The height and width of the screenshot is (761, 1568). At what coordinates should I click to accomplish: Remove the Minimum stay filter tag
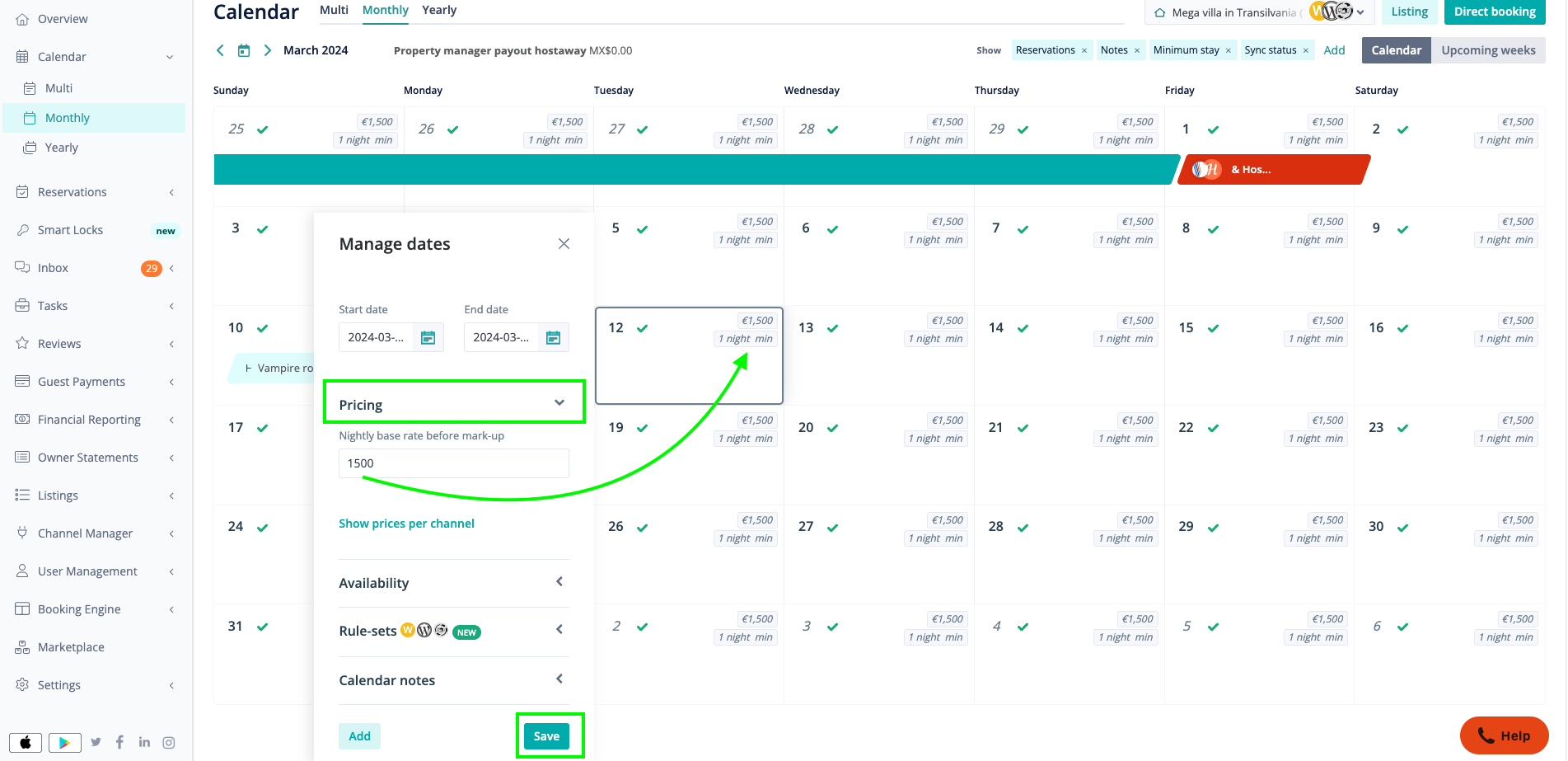(1228, 50)
